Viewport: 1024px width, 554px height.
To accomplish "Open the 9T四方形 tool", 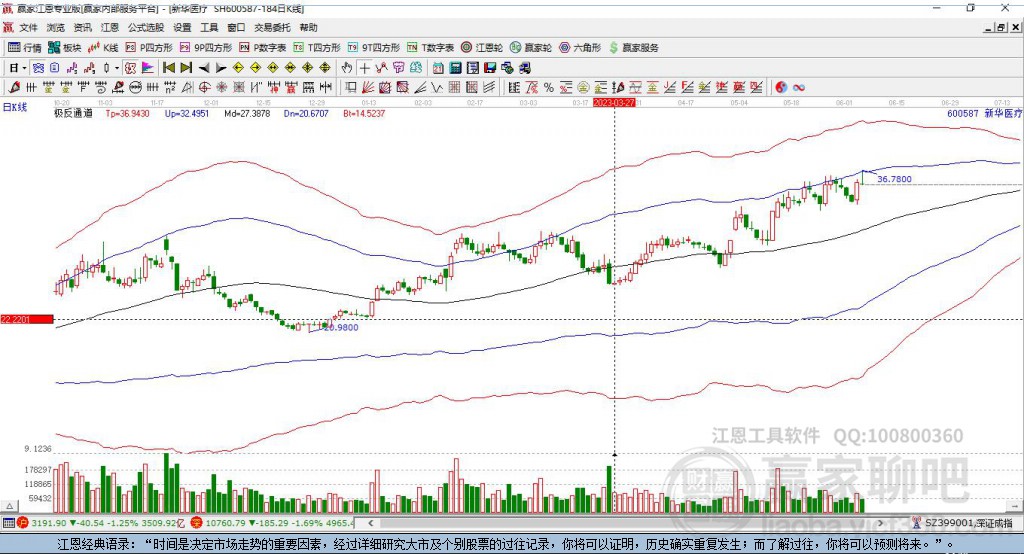I will point(374,48).
